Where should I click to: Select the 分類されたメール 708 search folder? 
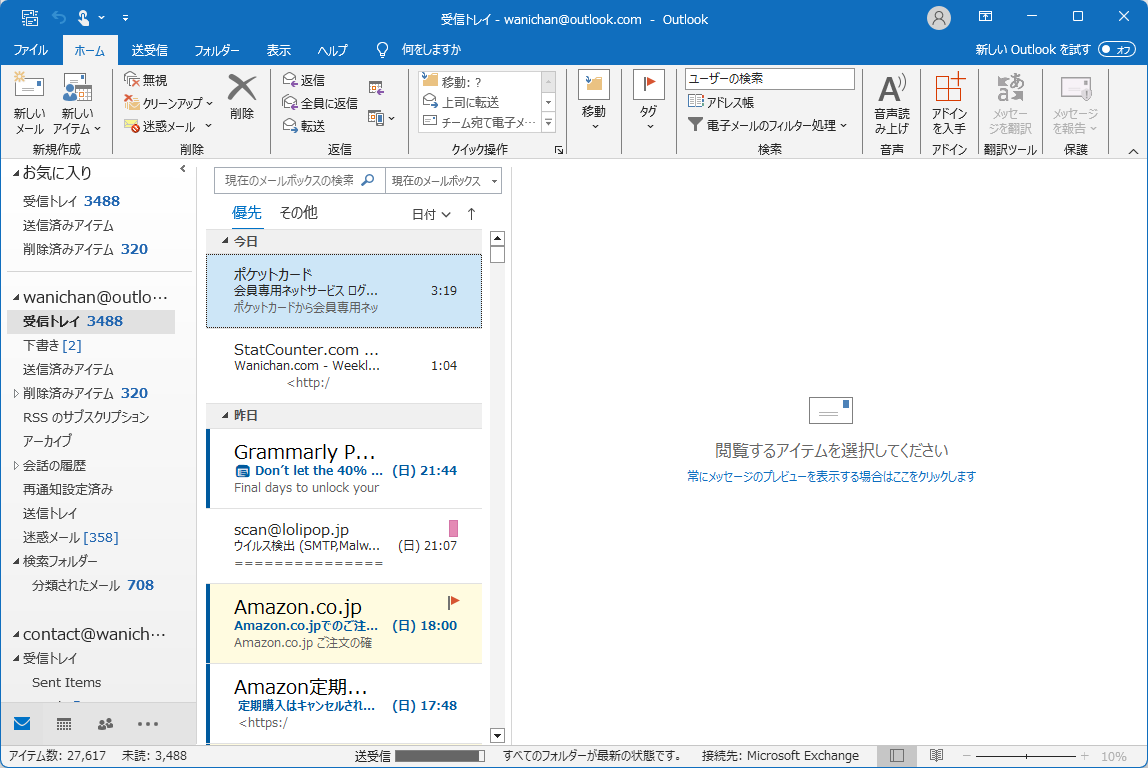[92, 585]
